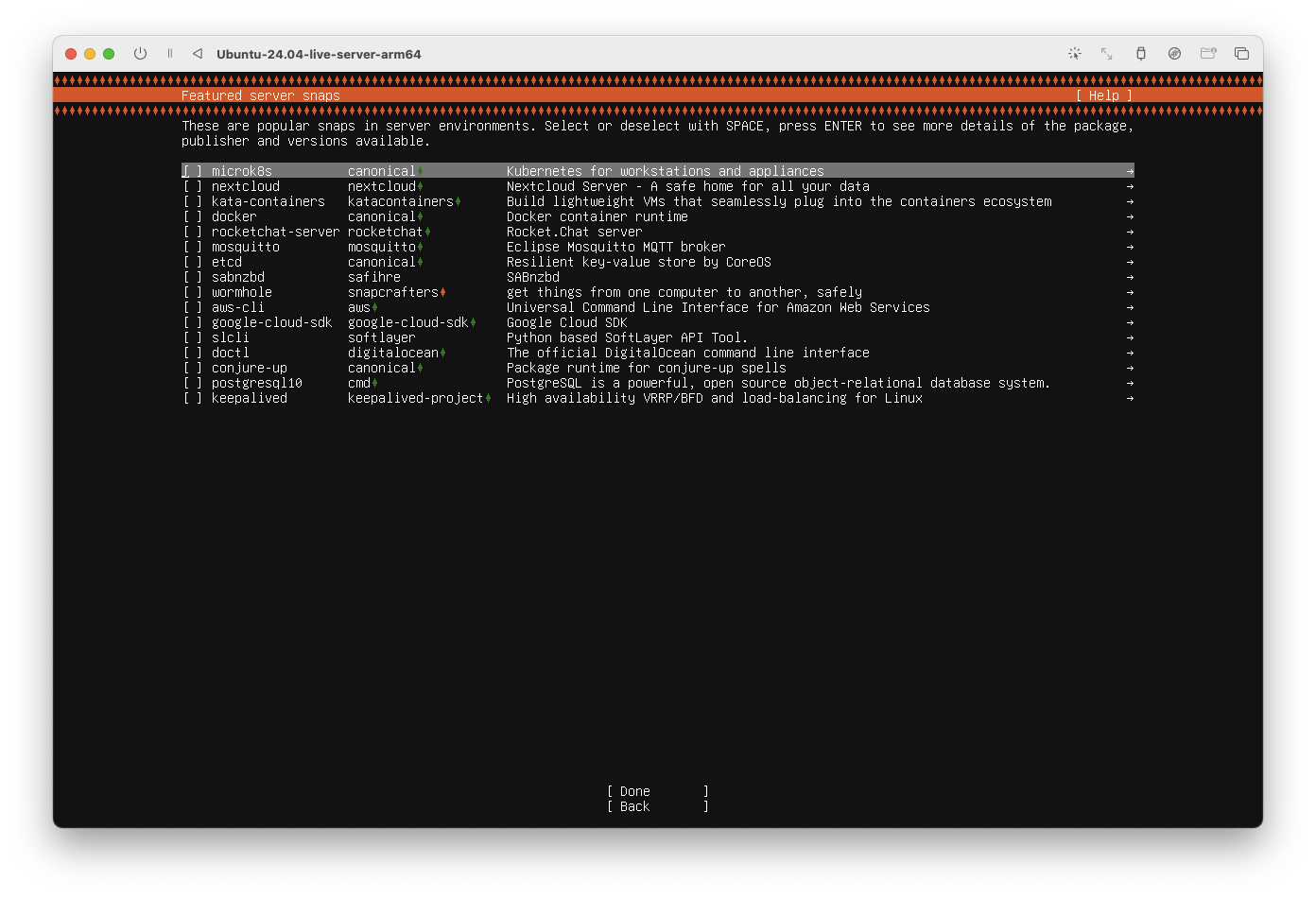1316x898 pixels.
Task: Click 'Google Cloud SDK' description
Action: [567, 322]
